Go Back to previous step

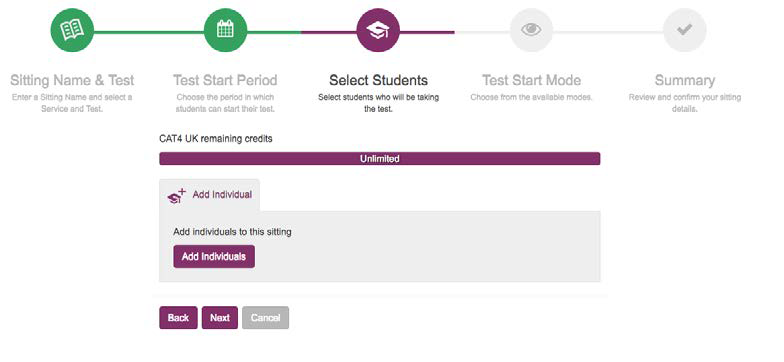tap(178, 318)
